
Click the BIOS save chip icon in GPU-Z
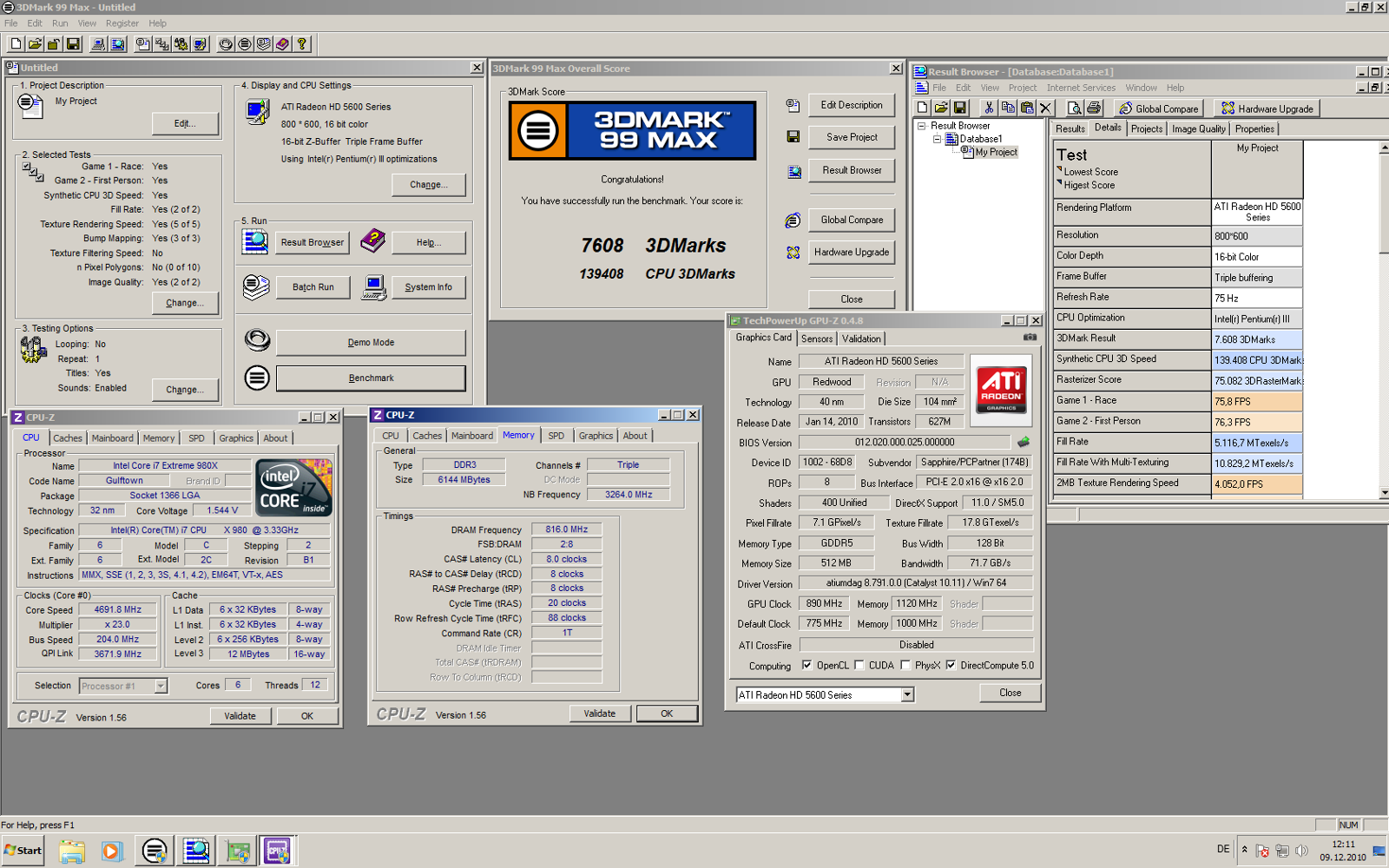tap(1024, 442)
